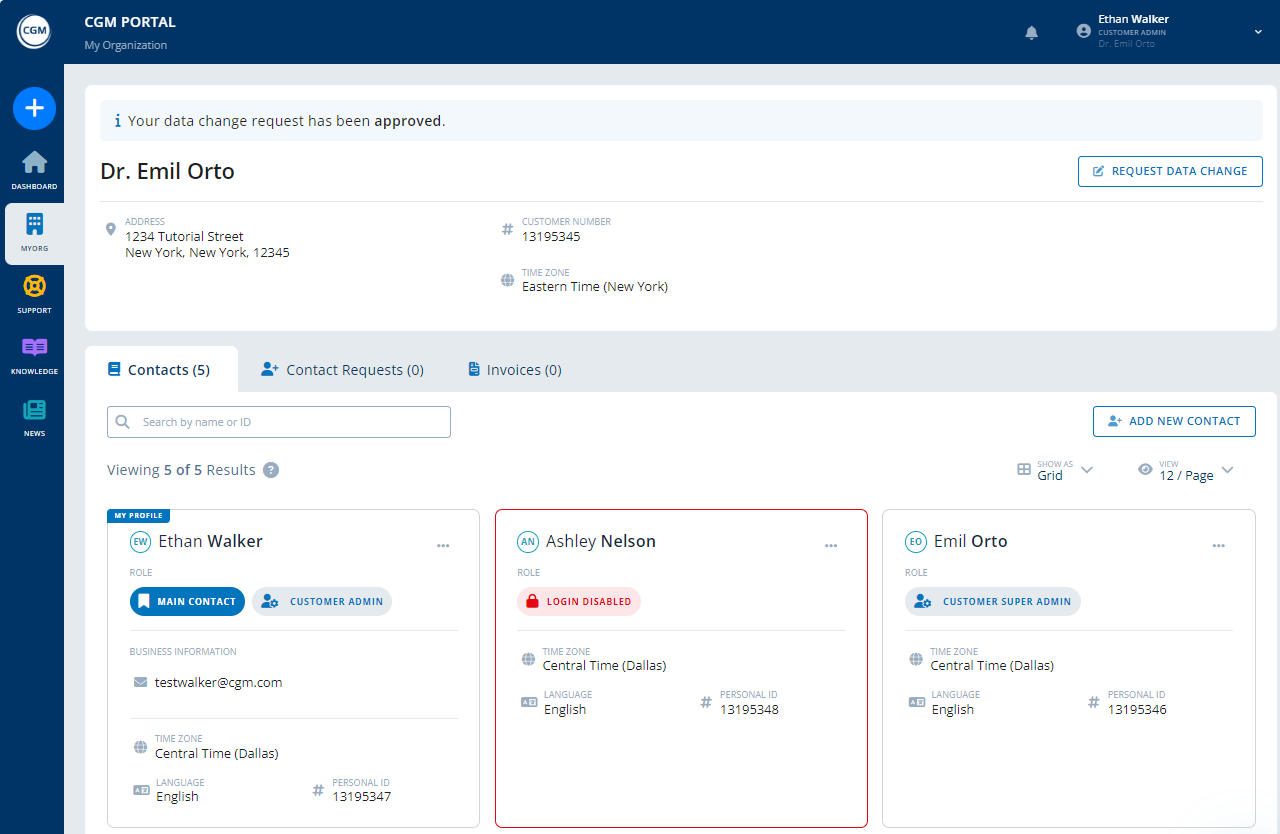Image resolution: width=1280 pixels, height=834 pixels.
Task: Expand the Ethan Walker account menu
Action: coord(1257,31)
